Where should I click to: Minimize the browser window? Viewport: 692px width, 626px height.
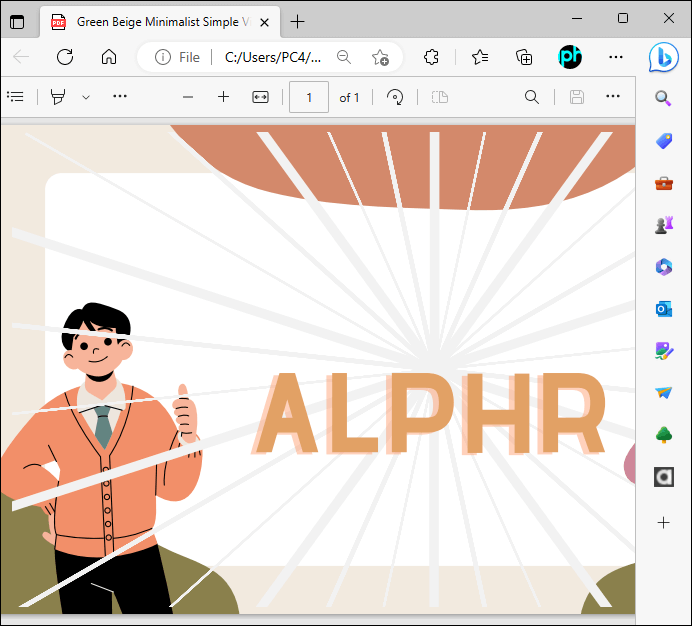coord(576,19)
